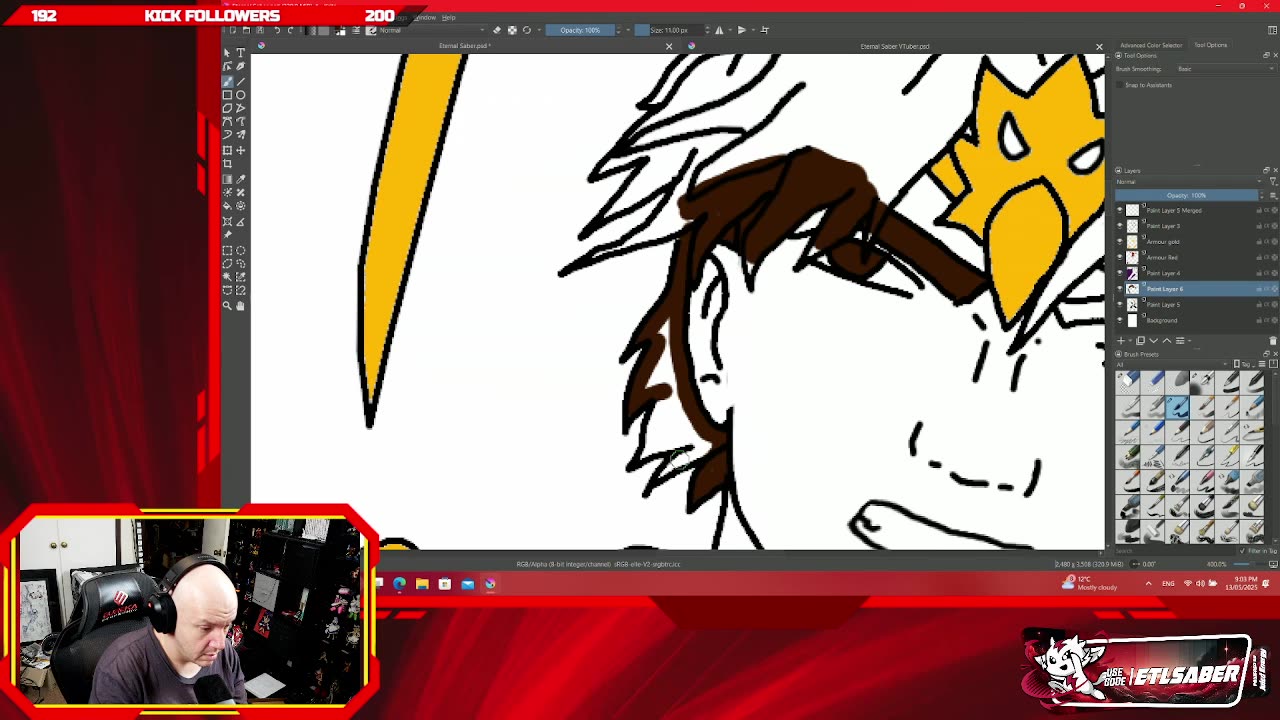
Task: Open Microsoft Edge from the taskbar
Action: click(399, 584)
